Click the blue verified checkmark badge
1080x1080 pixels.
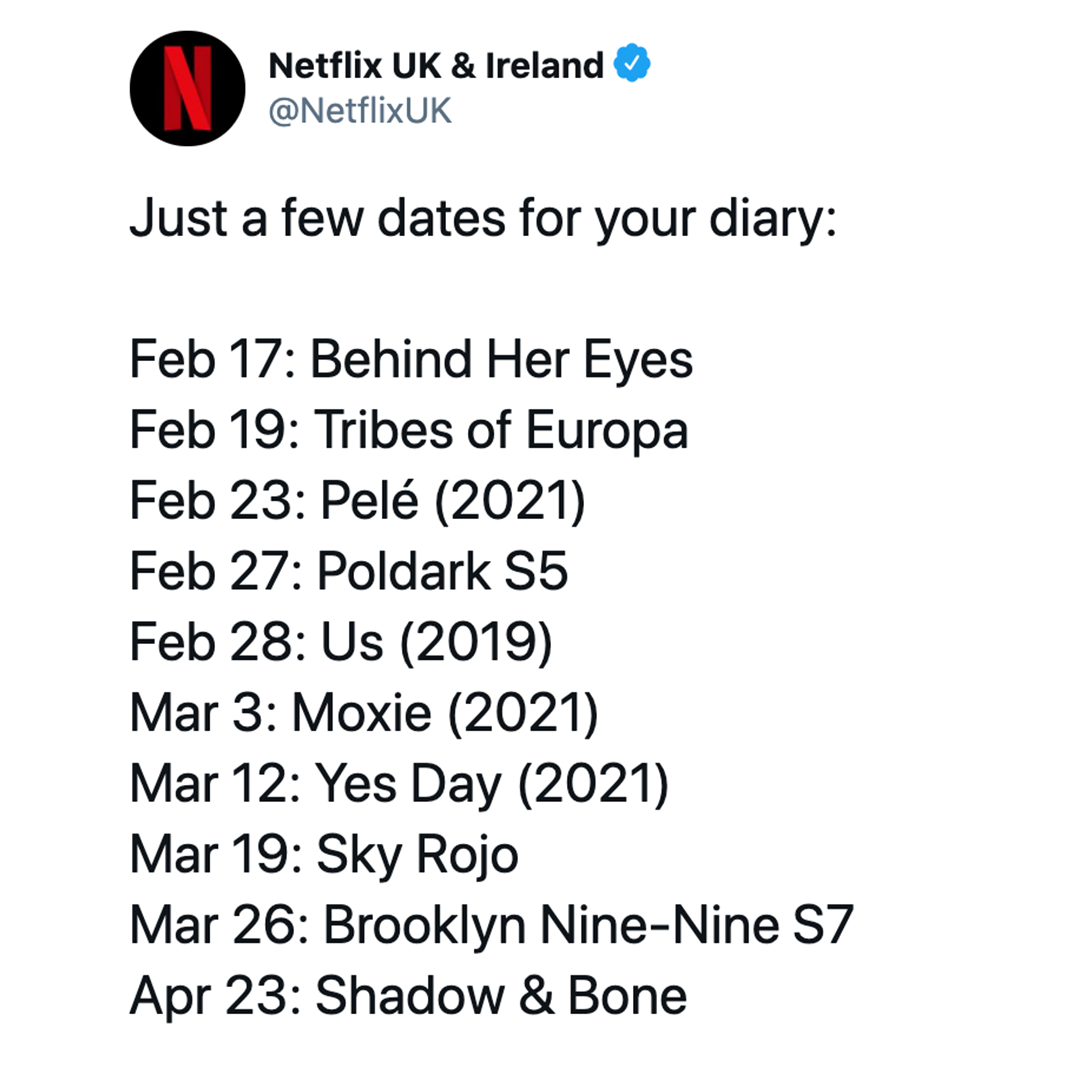tap(632, 63)
